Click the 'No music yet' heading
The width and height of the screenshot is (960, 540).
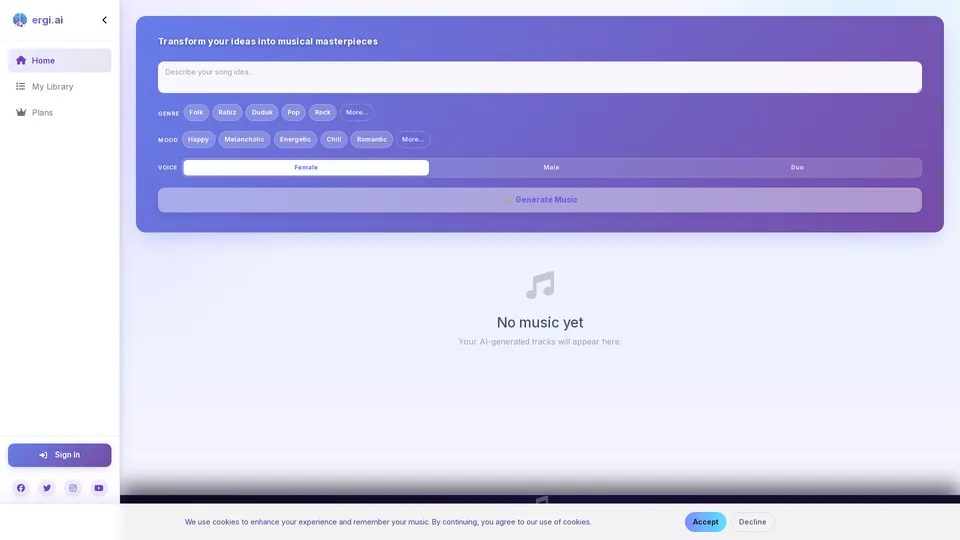click(x=539, y=322)
